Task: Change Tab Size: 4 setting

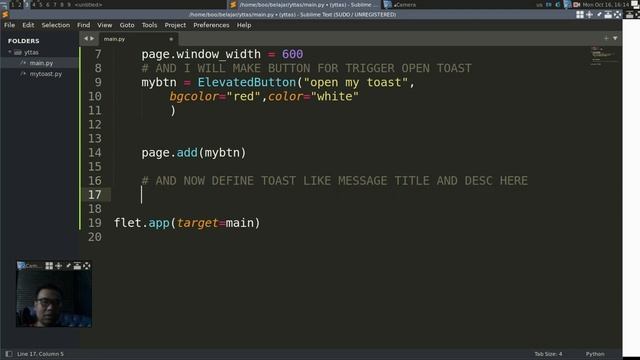Action: coord(548,354)
